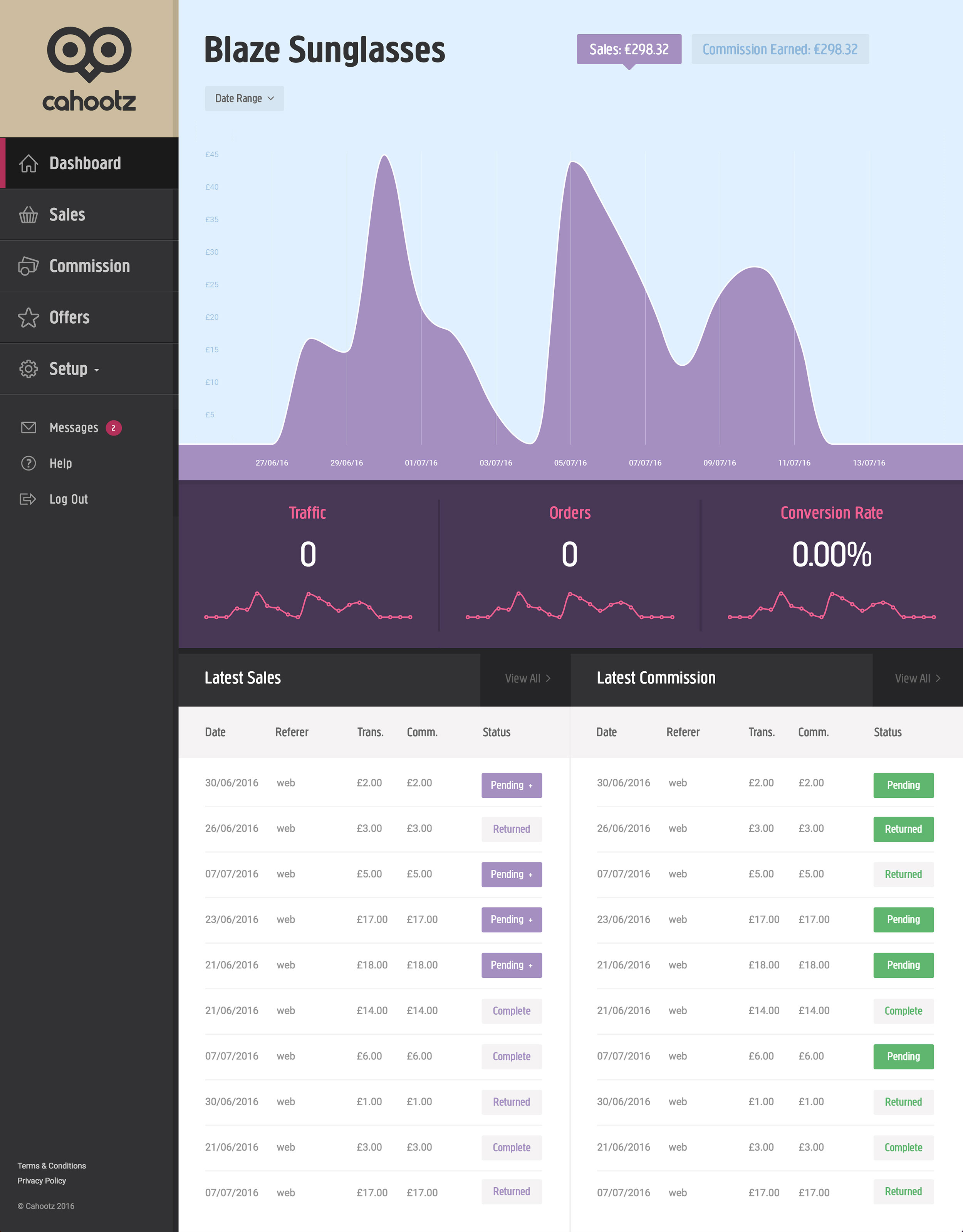Viewport: 963px width, 1232px height.
Task: Expand Pending status for 21/06/2016 £18.00 sale
Action: click(512, 965)
